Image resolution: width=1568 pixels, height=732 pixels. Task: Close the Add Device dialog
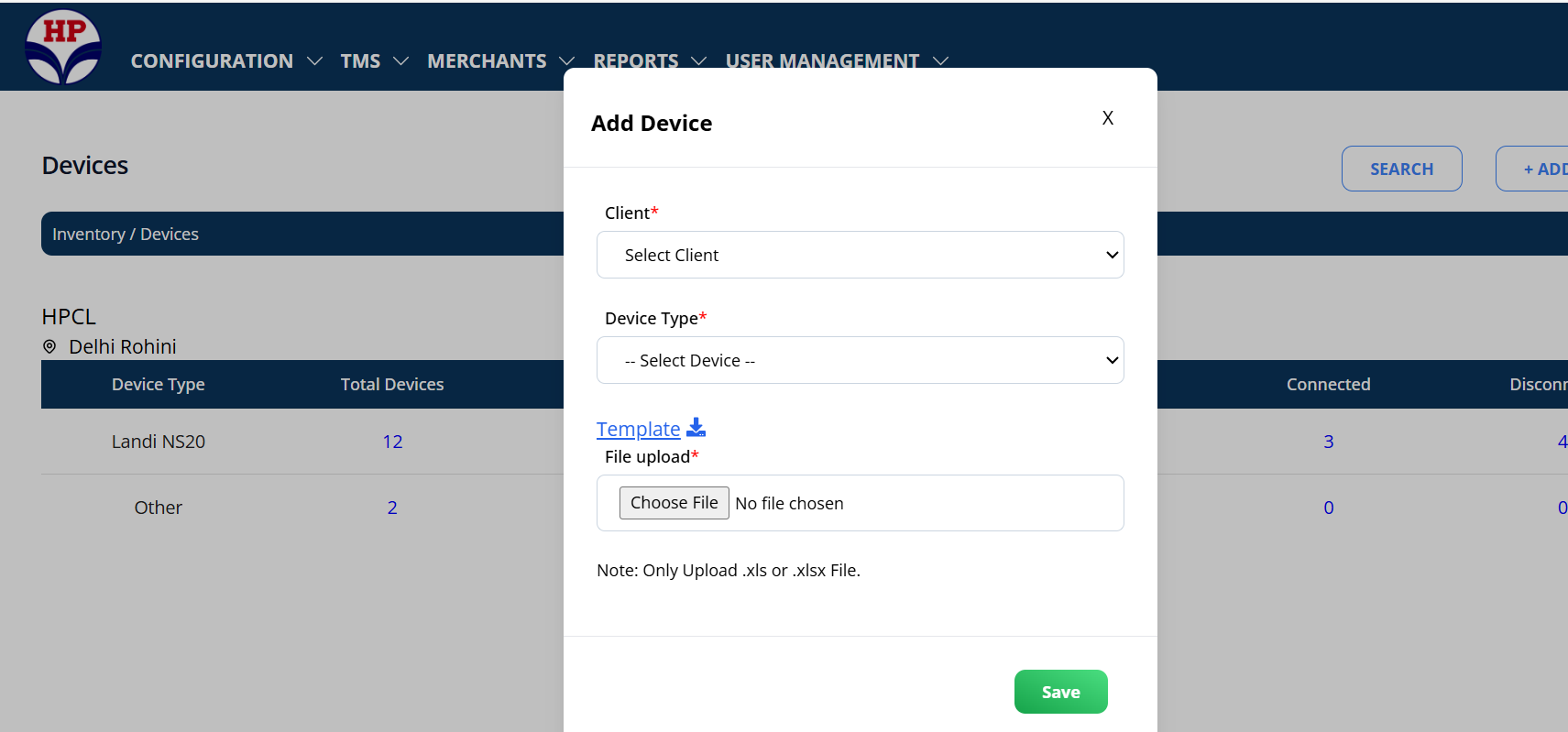pyautogui.click(x=1107, y=118)
